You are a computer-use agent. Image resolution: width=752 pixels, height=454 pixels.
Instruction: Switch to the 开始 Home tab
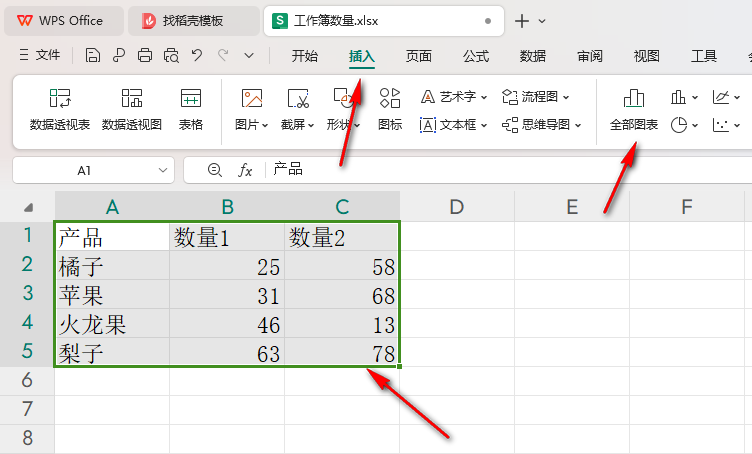click(x=305, y=56)
